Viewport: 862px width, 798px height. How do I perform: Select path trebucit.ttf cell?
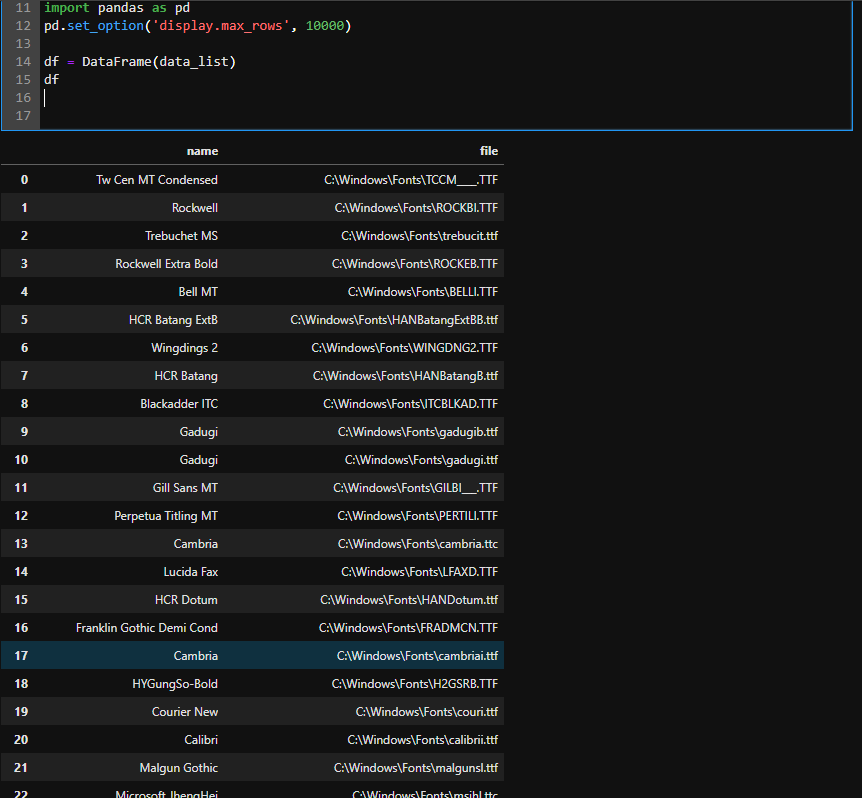coord(419,236)
